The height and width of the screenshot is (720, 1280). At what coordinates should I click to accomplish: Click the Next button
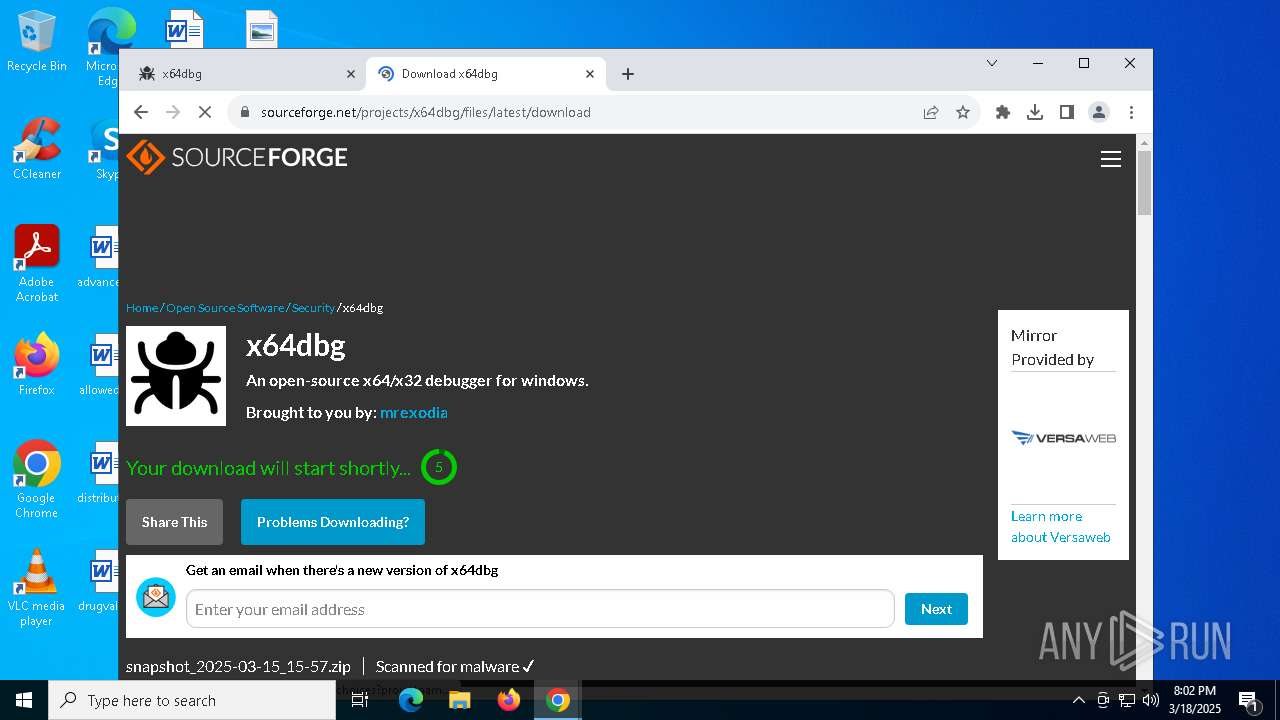pos(936,609)
